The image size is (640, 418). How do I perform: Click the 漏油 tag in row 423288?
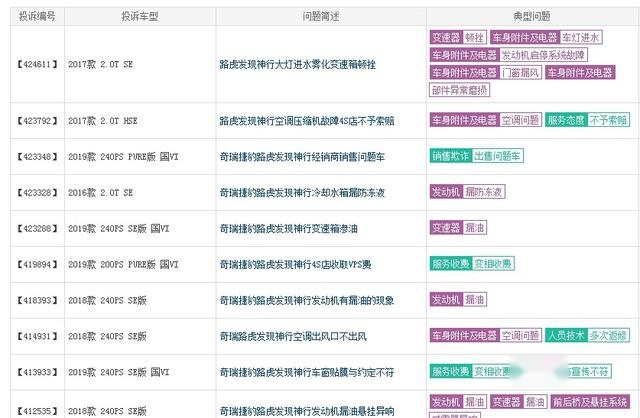(x=475, y=228)
